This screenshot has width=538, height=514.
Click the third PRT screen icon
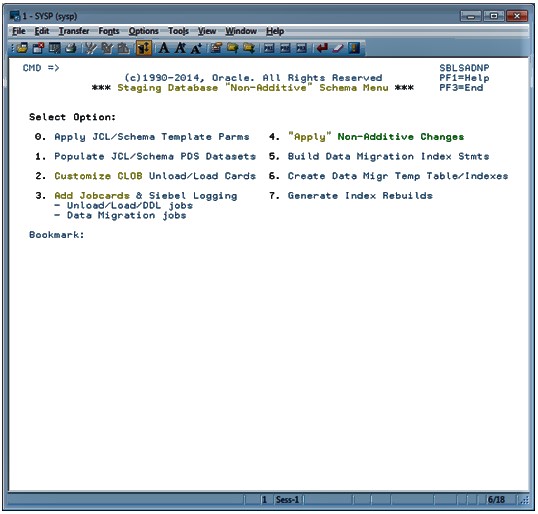(301, 48)
